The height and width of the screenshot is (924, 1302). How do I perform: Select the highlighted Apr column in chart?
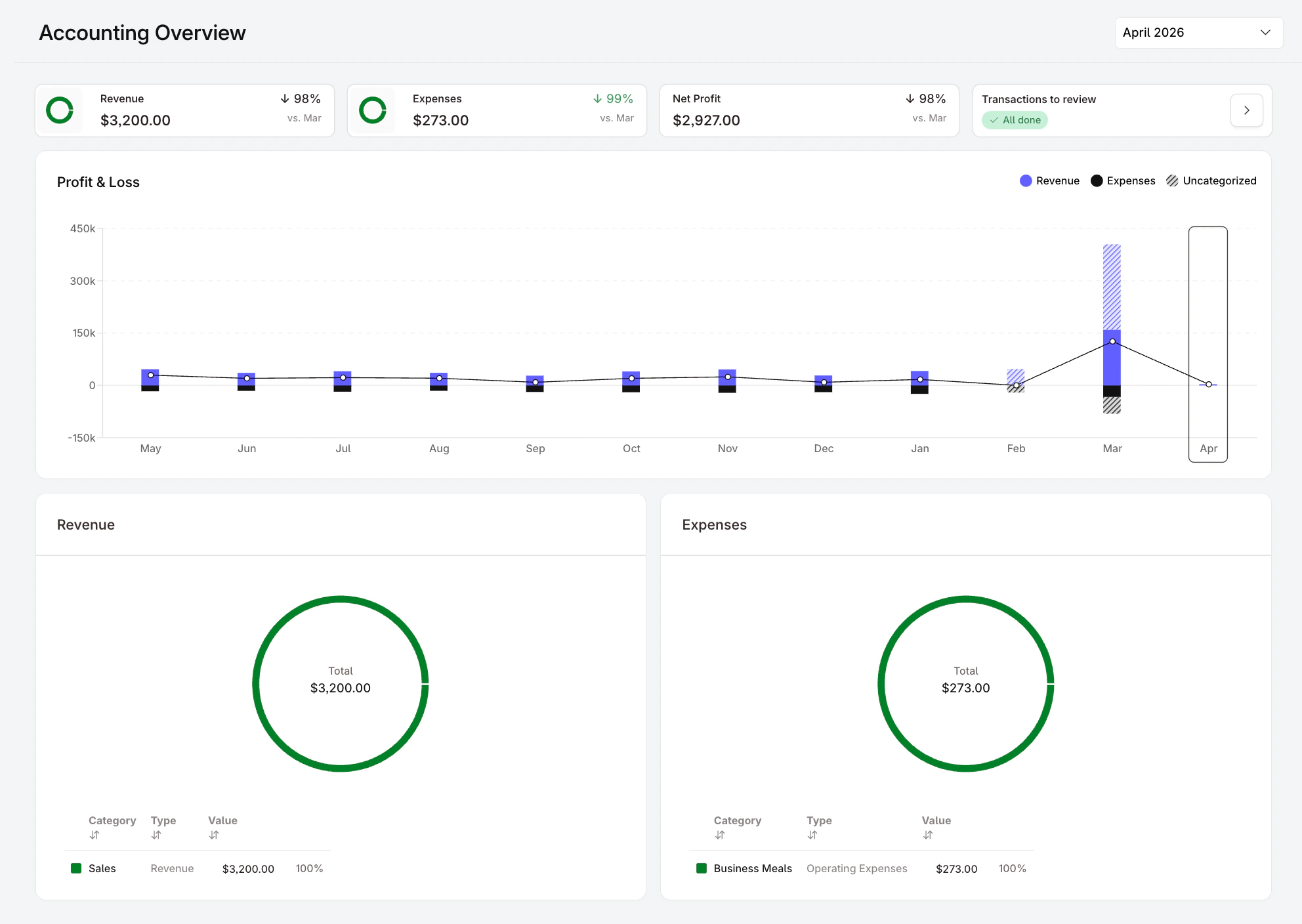1207,344
